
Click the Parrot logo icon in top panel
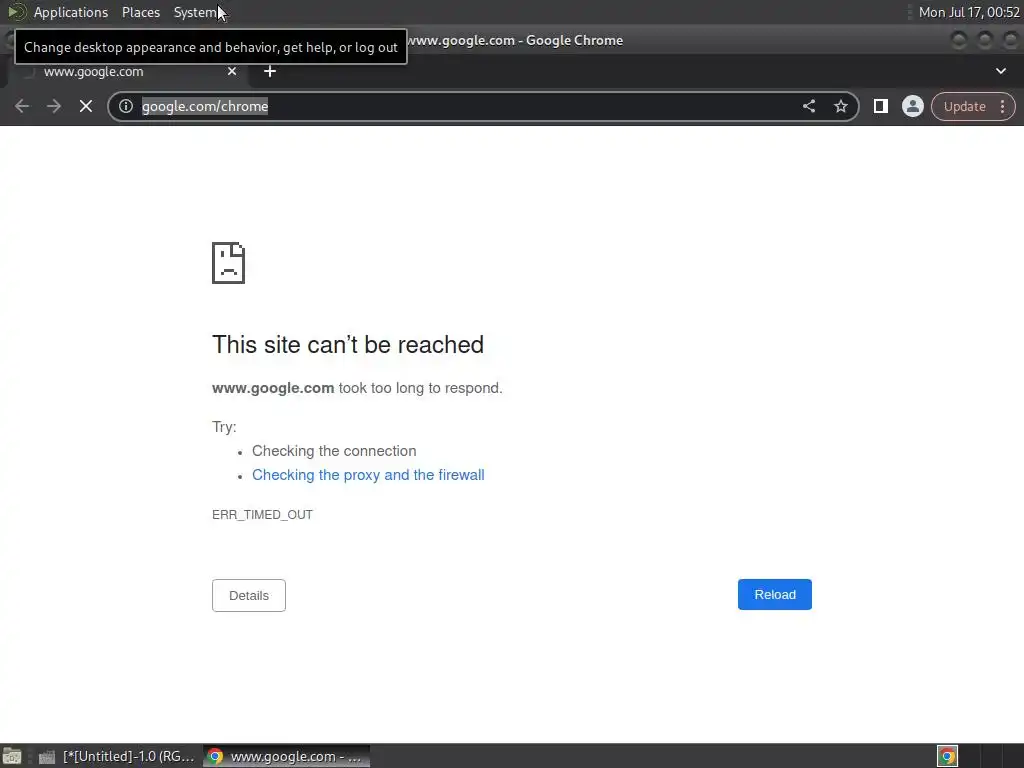[x=16, y=12]
